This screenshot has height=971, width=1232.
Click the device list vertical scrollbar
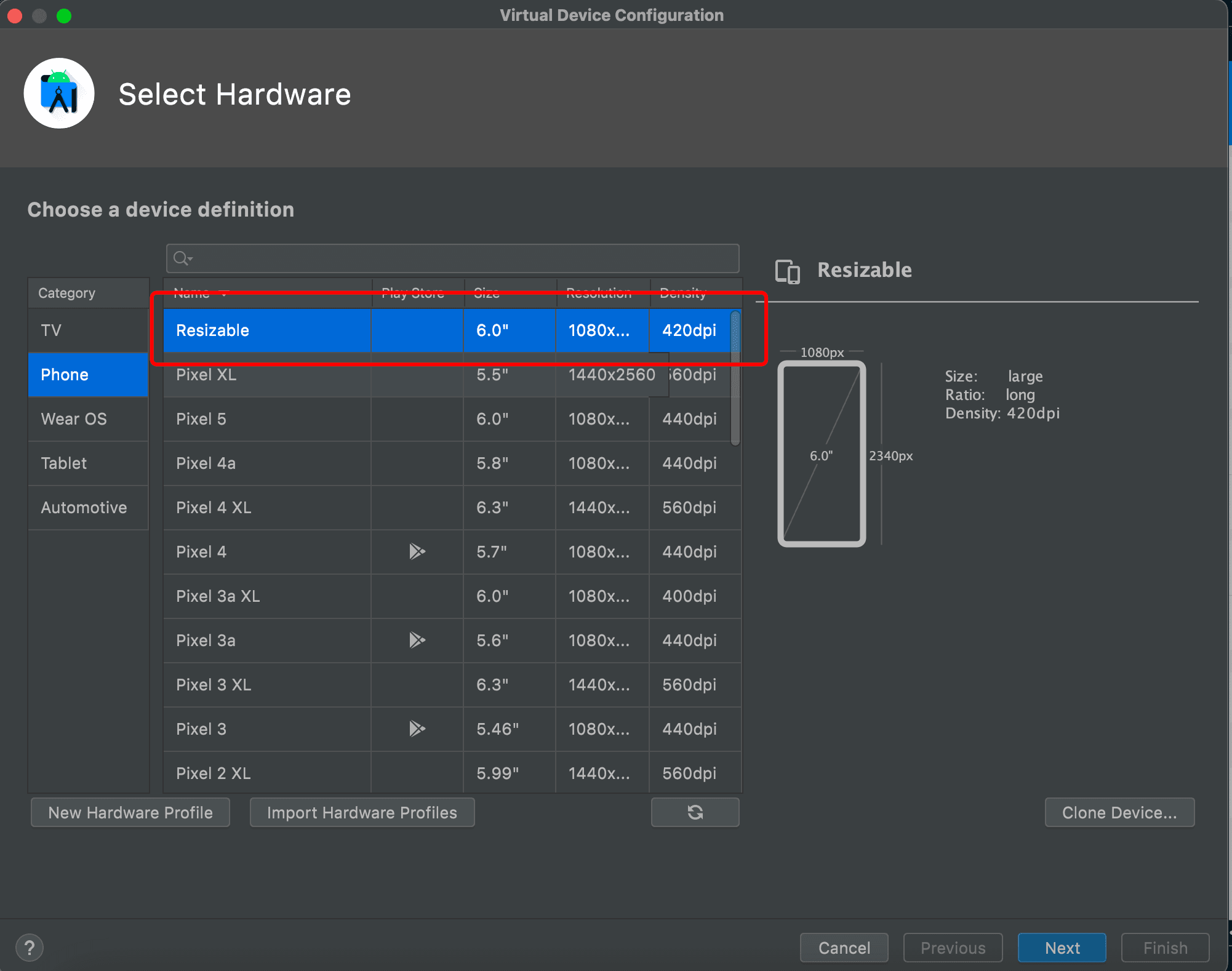735,377
